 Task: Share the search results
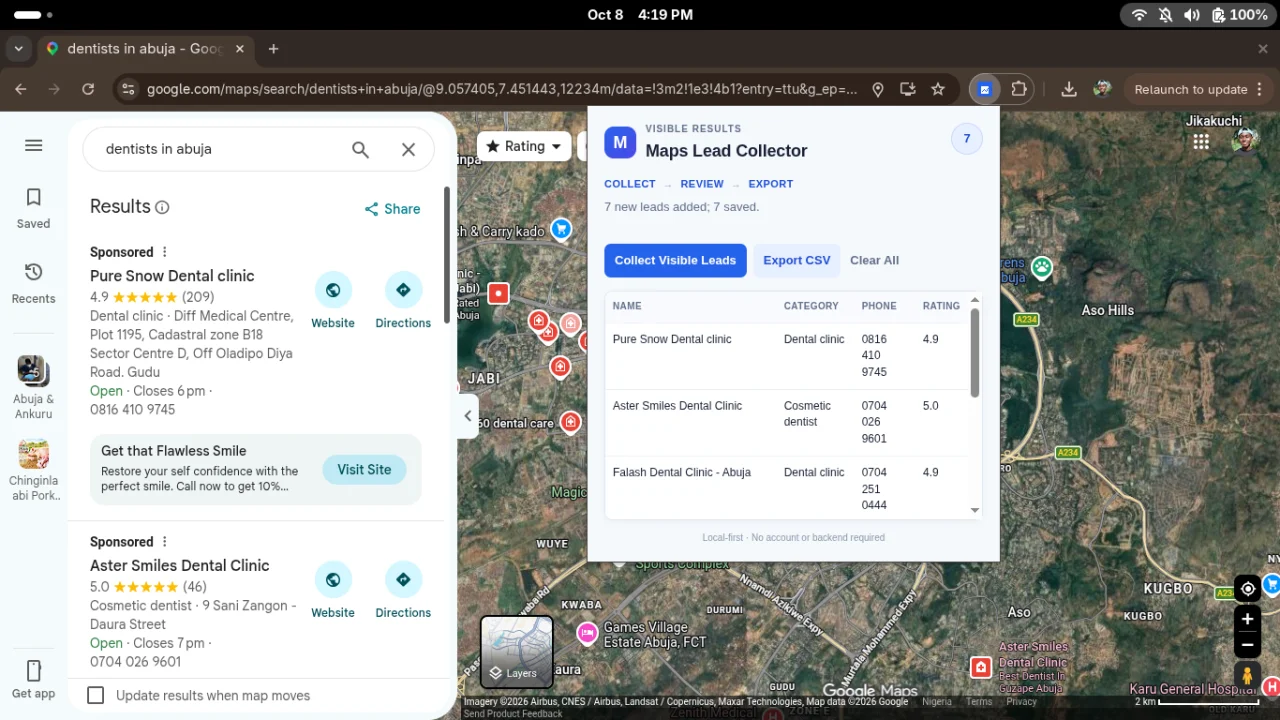tap(392, 209)
